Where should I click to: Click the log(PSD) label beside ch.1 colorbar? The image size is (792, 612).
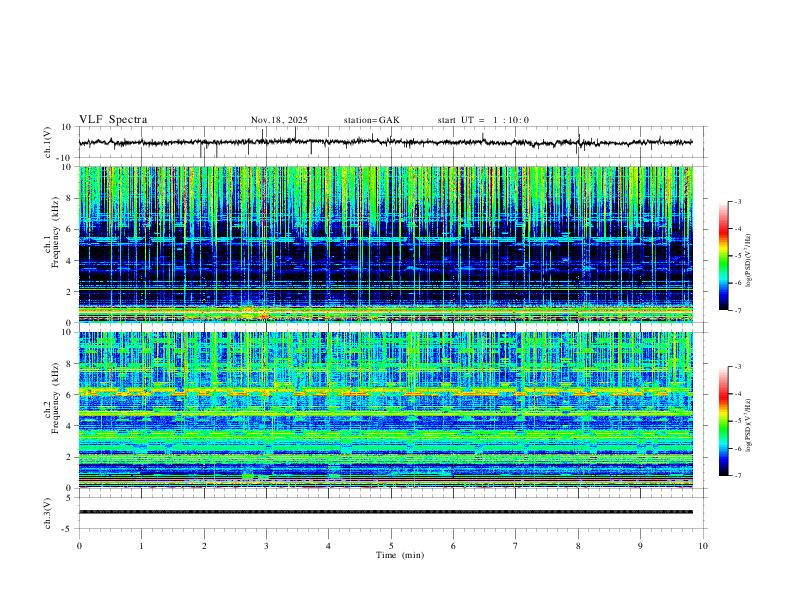[x=749, y=261]
